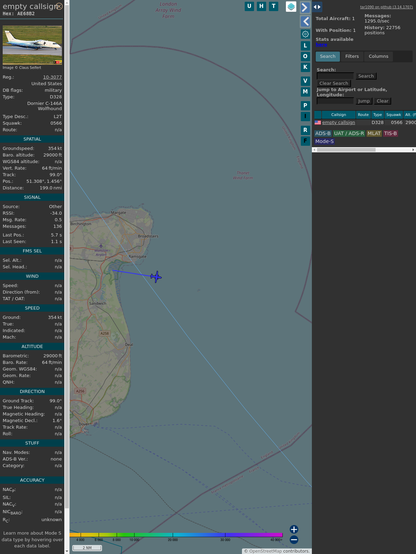The image size is (416, 554).
Task: Click the M multiselect button
Action: [305, 92]
